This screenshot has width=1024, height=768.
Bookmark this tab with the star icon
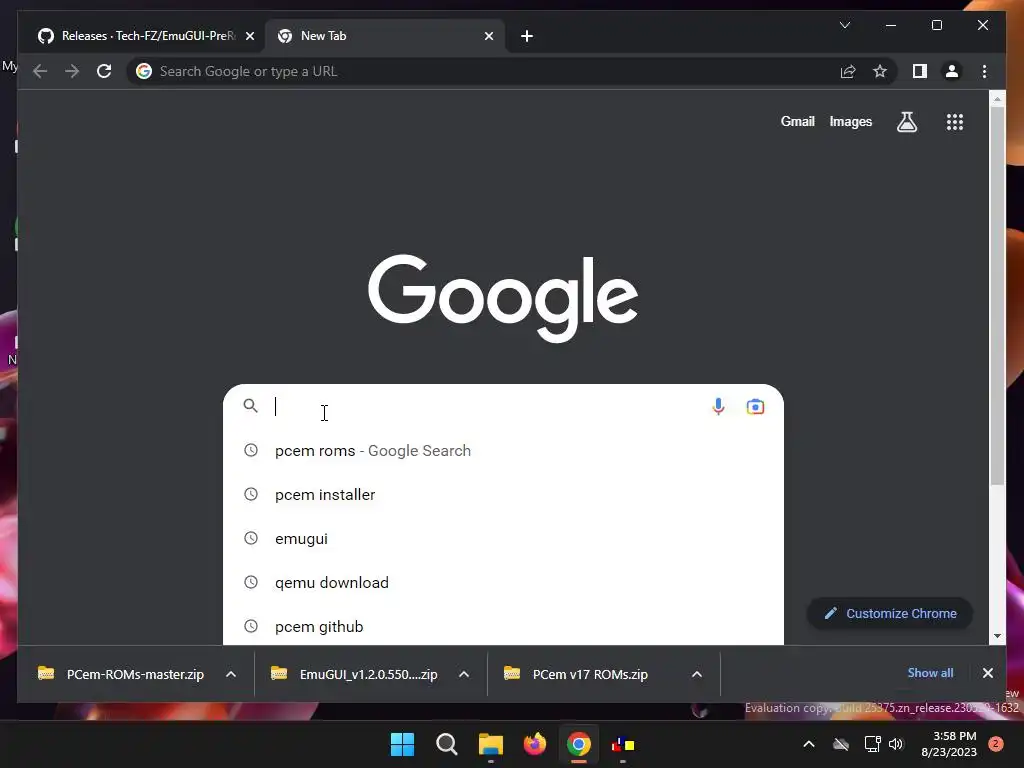point(880,71)
